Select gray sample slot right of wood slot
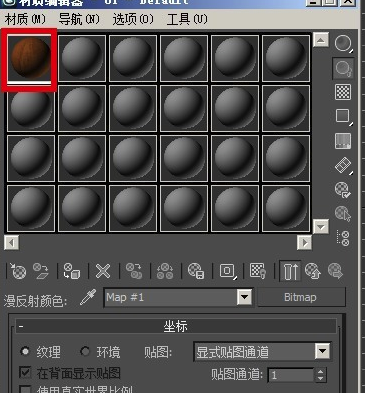The image size is (365, 393). pos(82,58)
